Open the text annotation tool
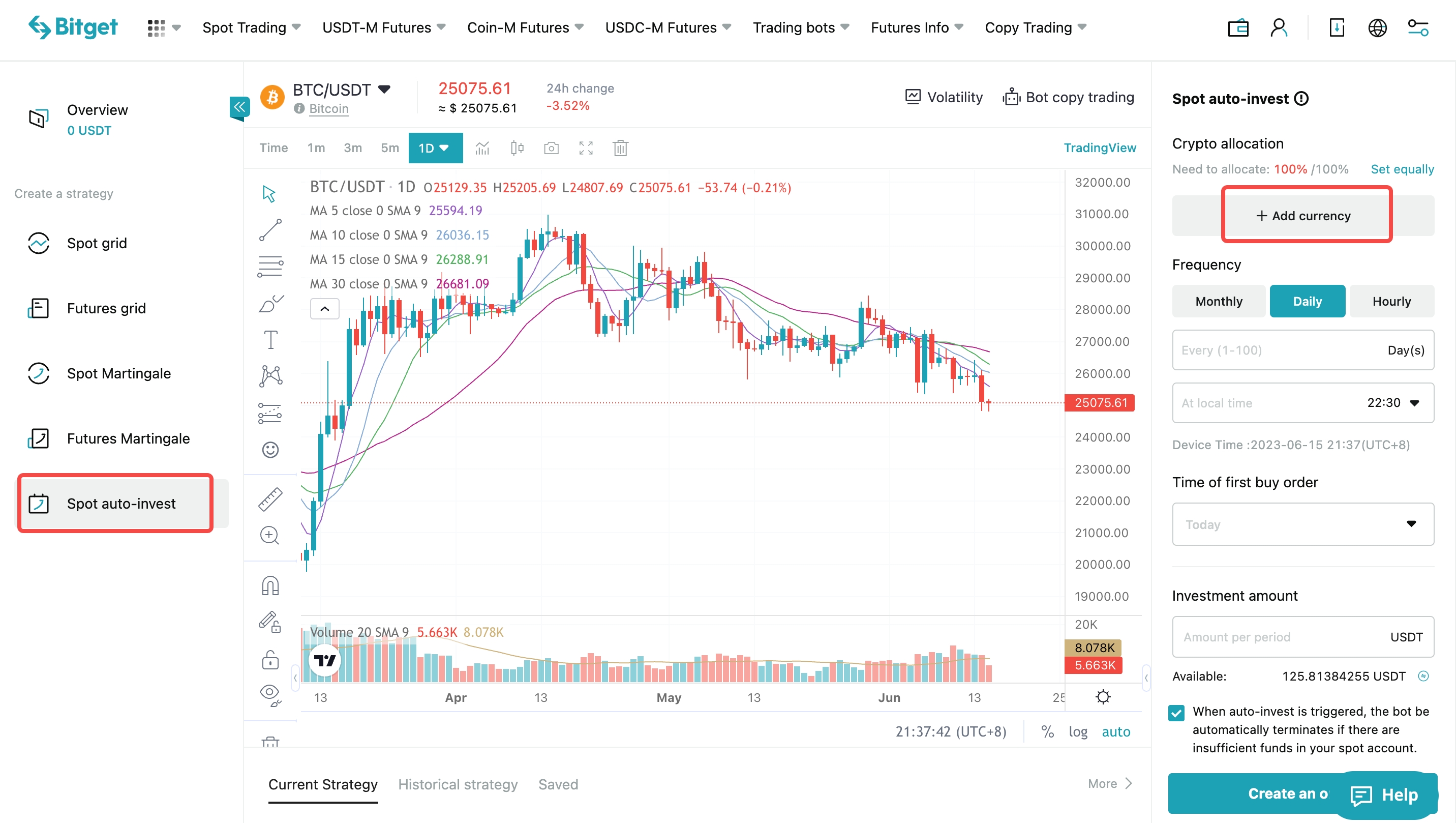The image size is (1456, 823). pos(270,339)
